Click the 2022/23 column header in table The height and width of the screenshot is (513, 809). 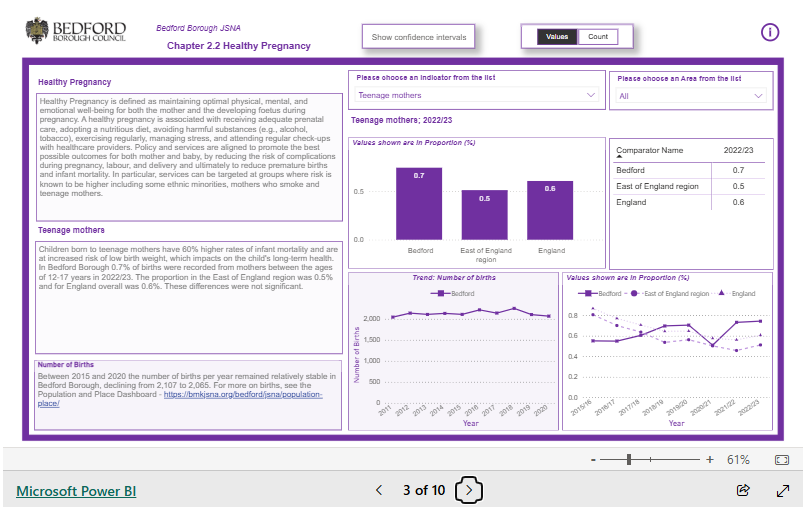click(738, 150)
